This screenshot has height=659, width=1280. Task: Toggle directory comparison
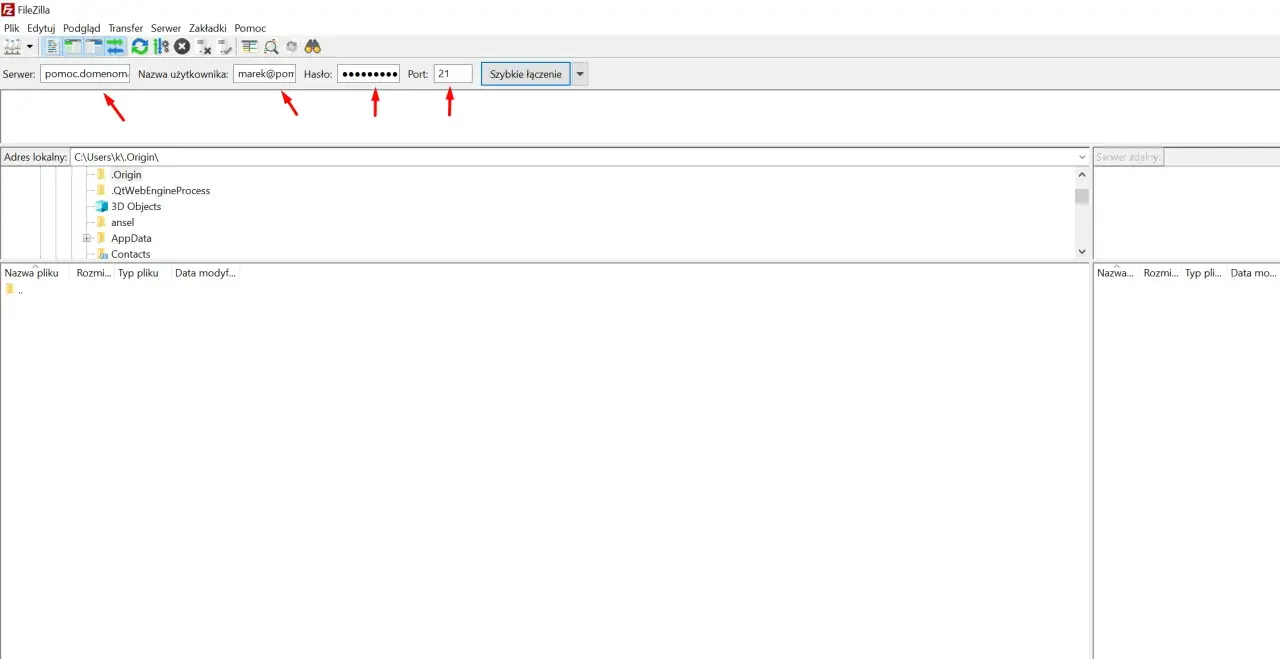tap(271, 46)
